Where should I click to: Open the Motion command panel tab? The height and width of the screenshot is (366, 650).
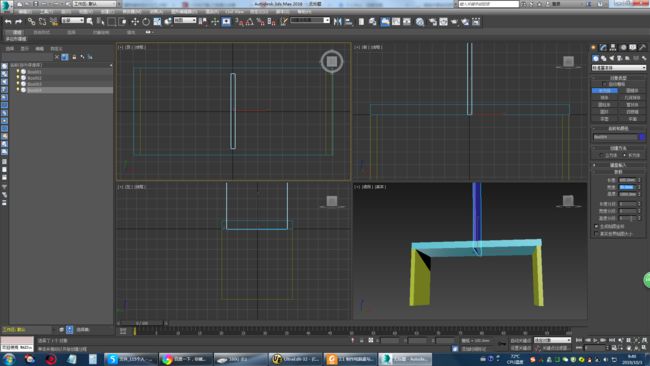pyautogui.click(x=623, y=48)
